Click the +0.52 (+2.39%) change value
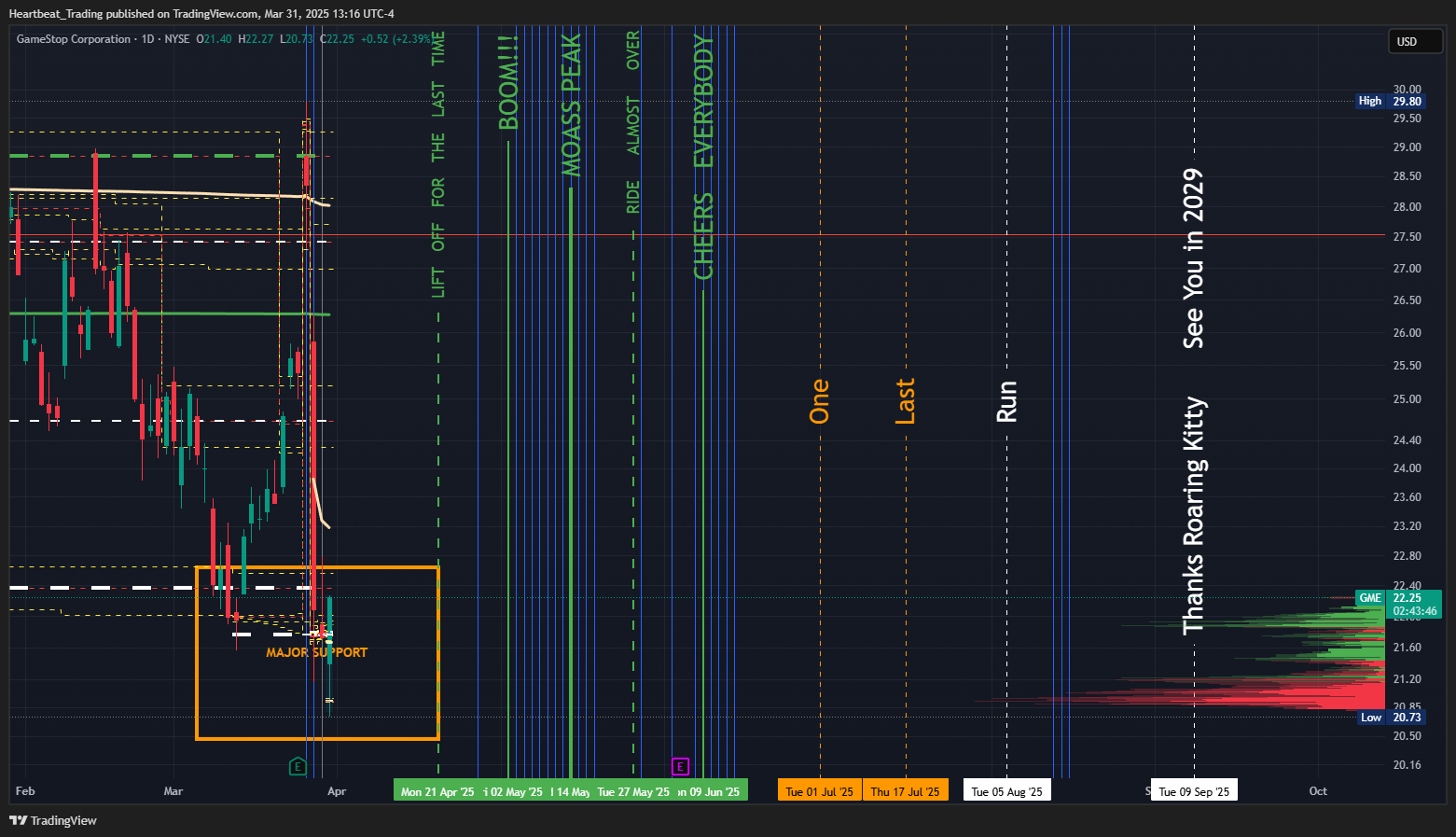This screenshot has width=1456, height=837. 395,39
